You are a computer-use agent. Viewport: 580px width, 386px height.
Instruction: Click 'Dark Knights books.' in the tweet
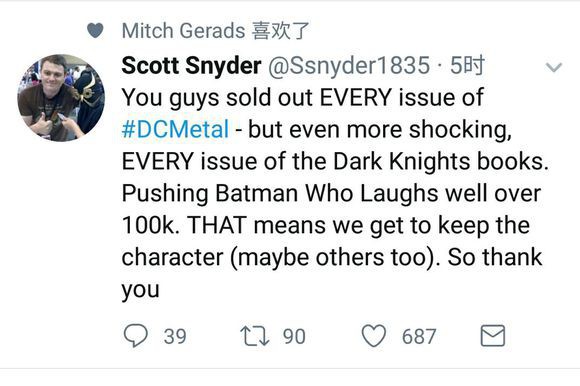coord(441,162)
